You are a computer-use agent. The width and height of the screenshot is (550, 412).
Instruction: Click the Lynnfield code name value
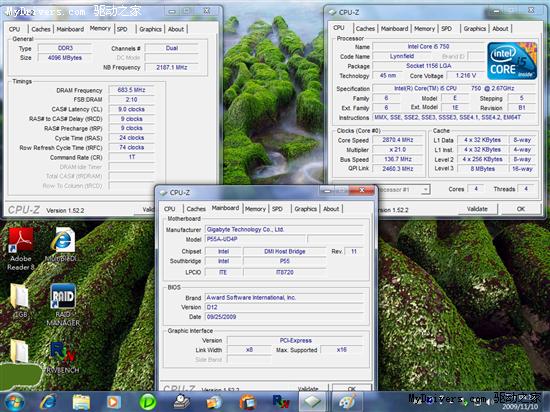[402, 56]
